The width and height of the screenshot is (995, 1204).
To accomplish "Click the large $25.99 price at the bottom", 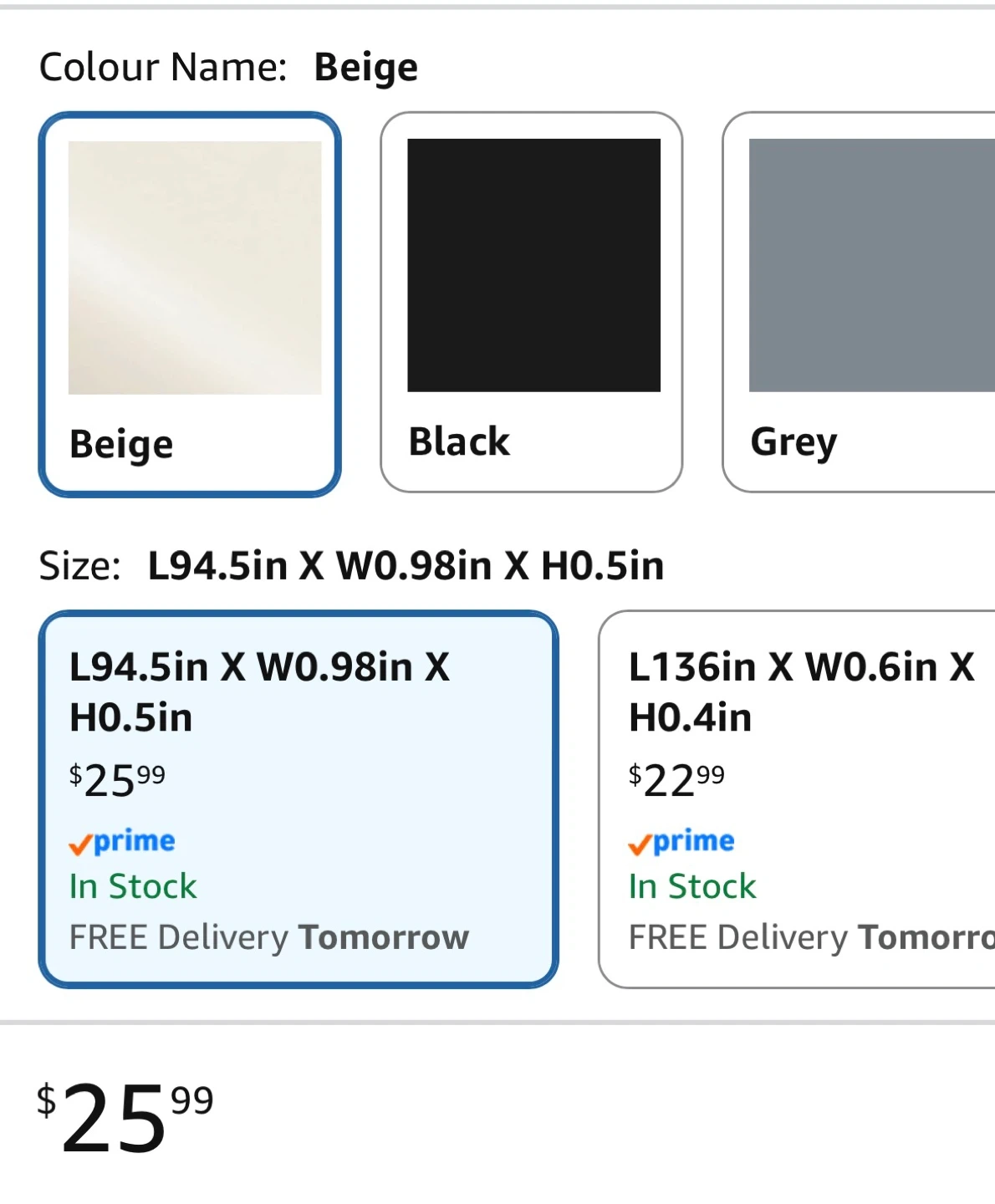I will 125,1116.
